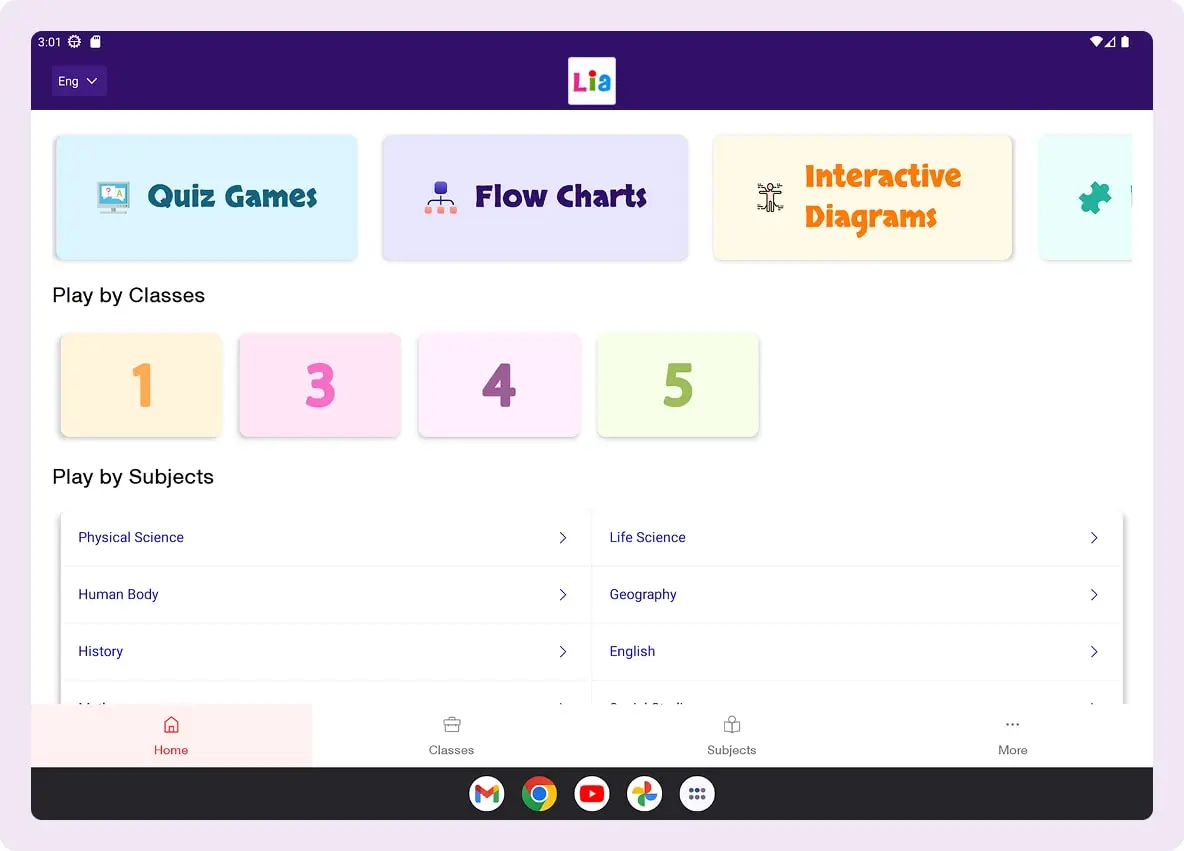Select the Human Body subject
The height and width of the screenshot is (851, 1184).
coord(119,595)
